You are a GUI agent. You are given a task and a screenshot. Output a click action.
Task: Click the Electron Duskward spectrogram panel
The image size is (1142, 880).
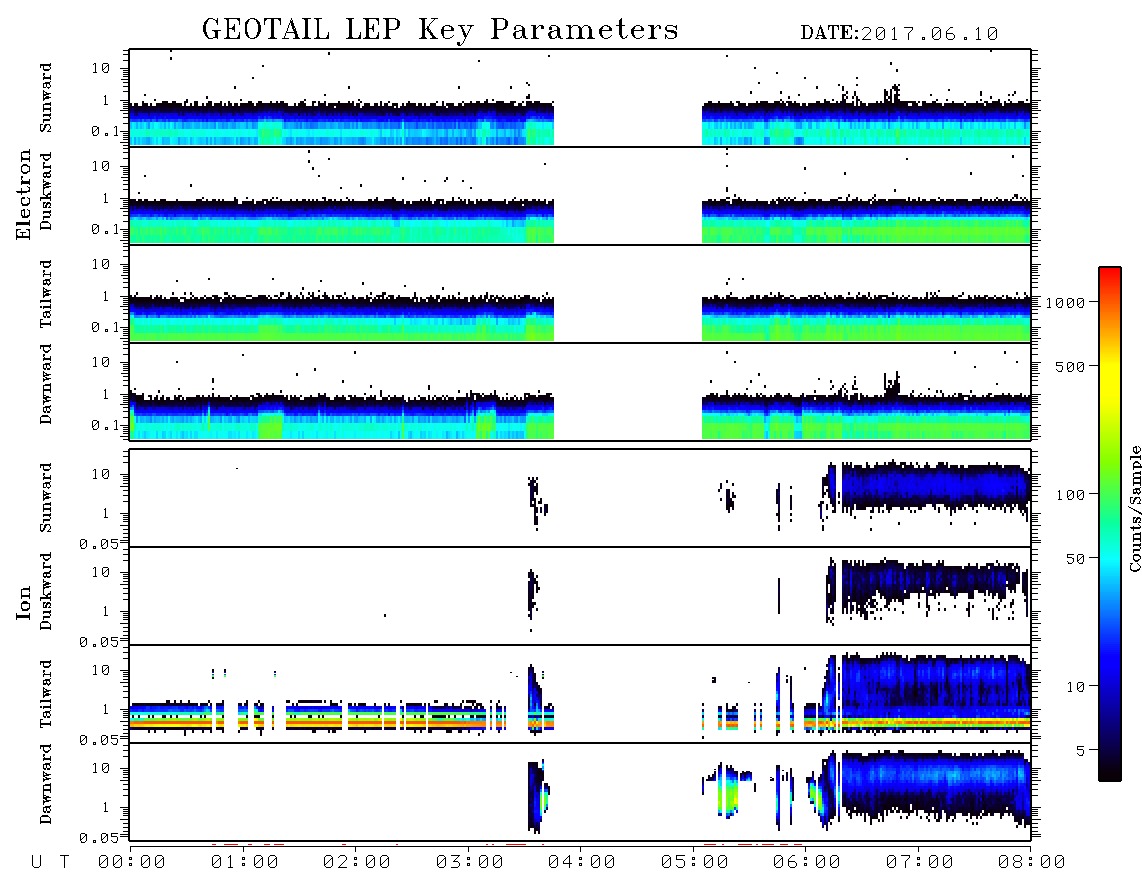tap(580, 195)
